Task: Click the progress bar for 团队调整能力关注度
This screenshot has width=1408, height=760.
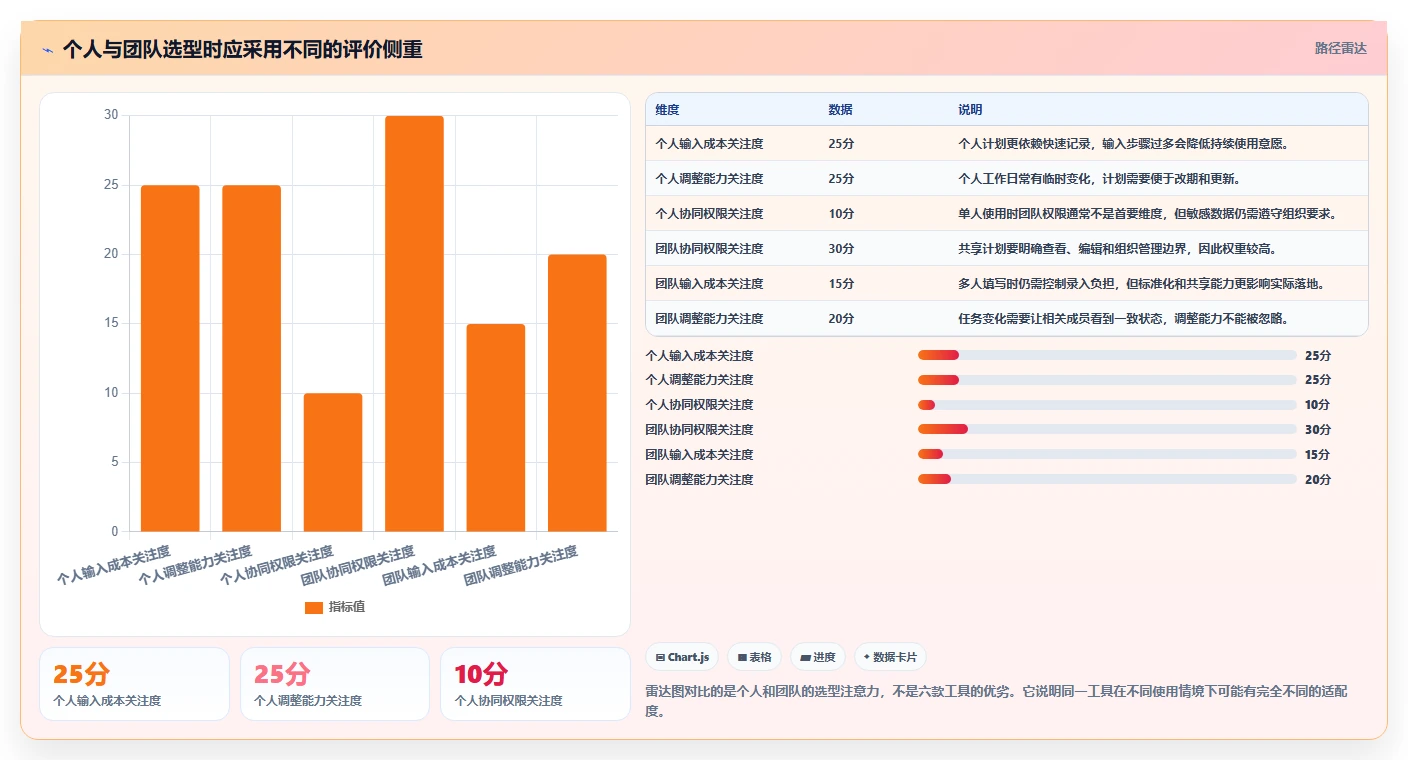Action: coord(1107,479)
